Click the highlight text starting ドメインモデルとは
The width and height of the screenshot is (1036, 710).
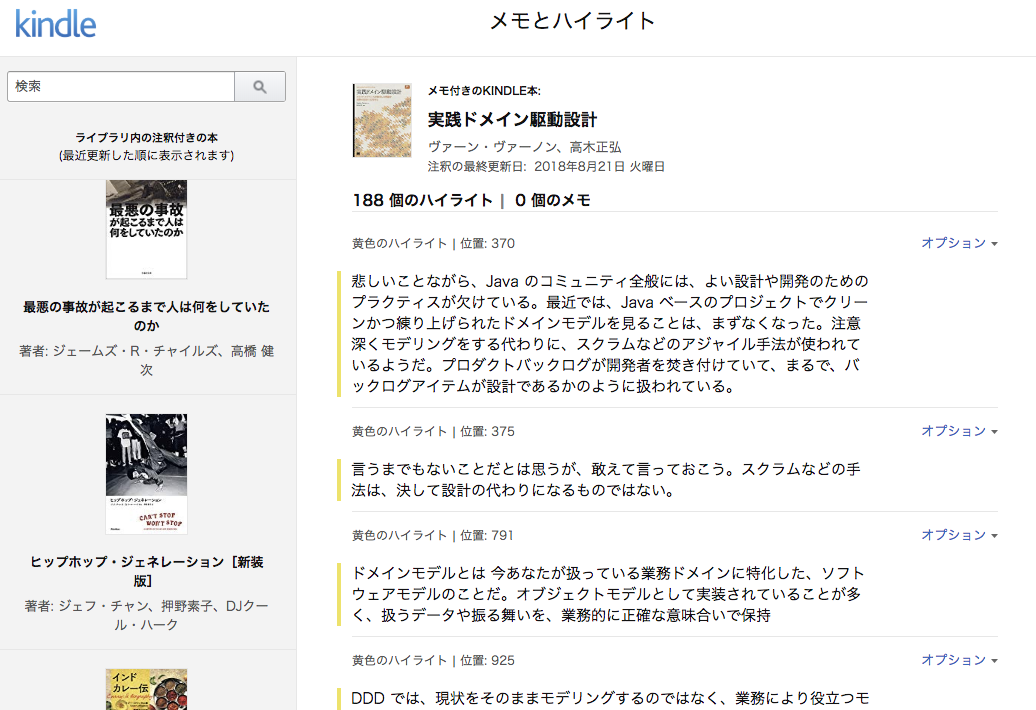pos(608,594)
